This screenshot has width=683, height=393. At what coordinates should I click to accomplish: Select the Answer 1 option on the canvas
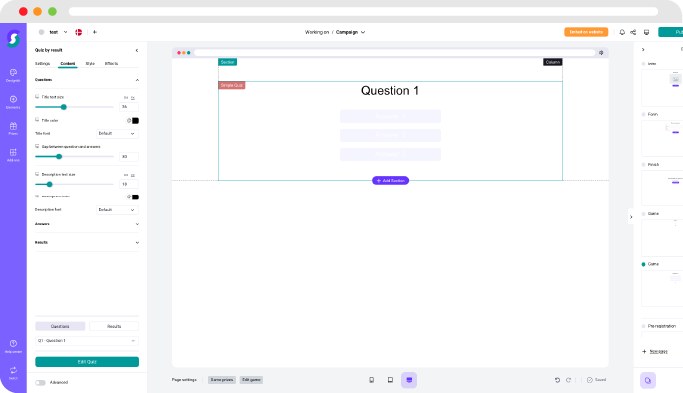pyautogui.click(x=390, y=116)
